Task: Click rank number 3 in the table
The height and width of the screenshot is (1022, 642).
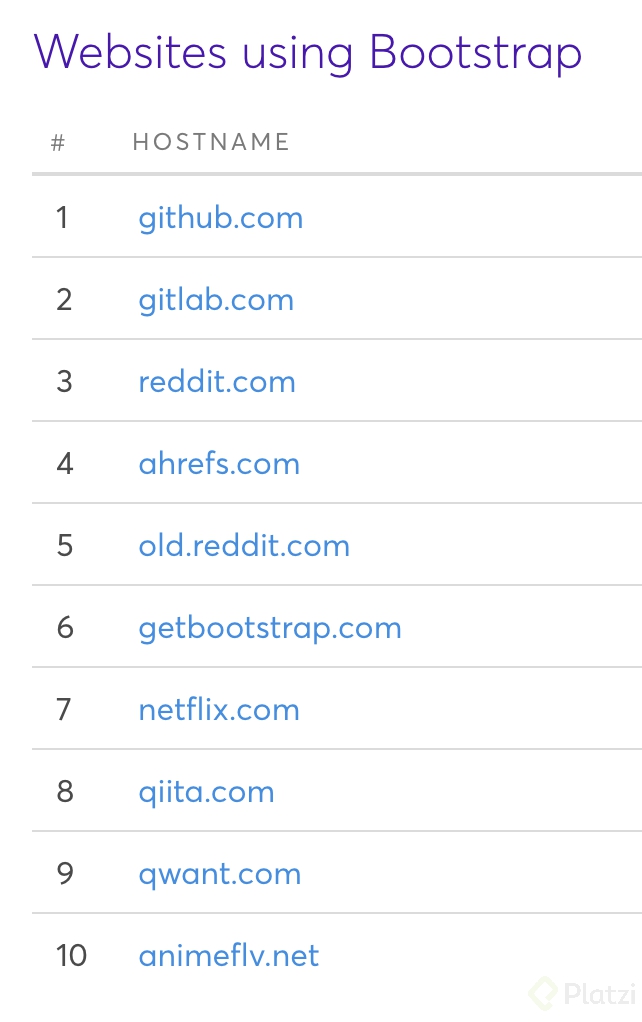Action: tap(65, 382)
